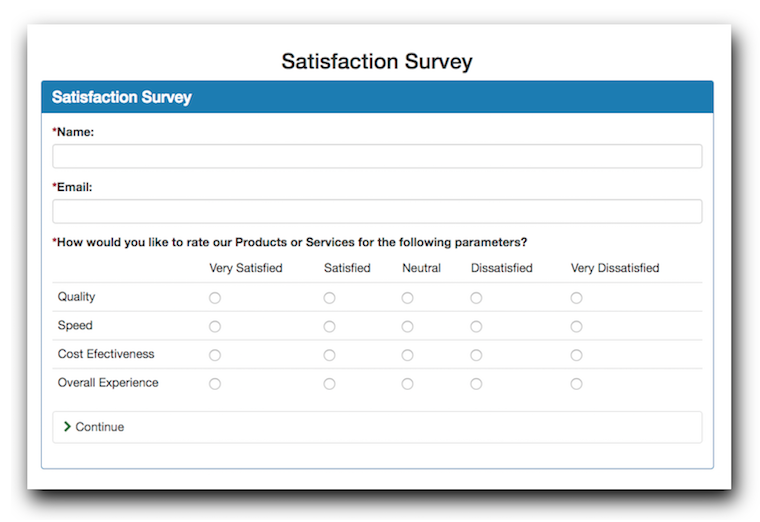
Task: Select Dissatisfied for Speed
Action: coord(476,327)
